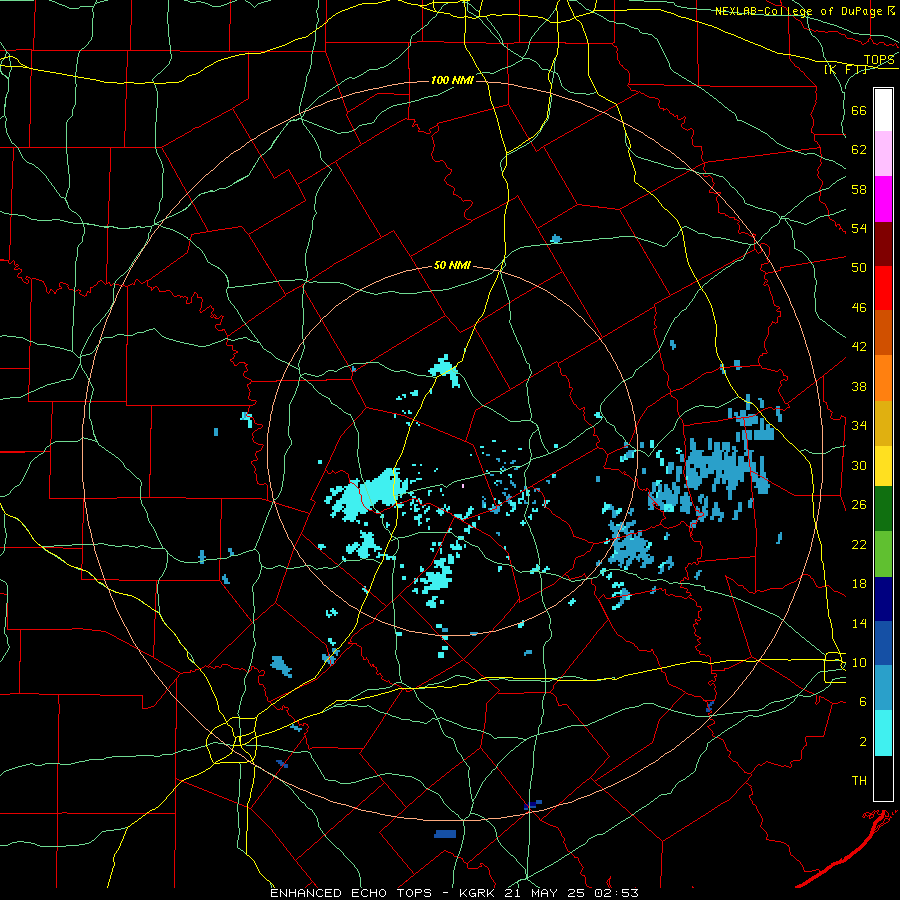Screen dimensions: 900x900
Task: Click the "46" legend label
Action: [859, 308]
